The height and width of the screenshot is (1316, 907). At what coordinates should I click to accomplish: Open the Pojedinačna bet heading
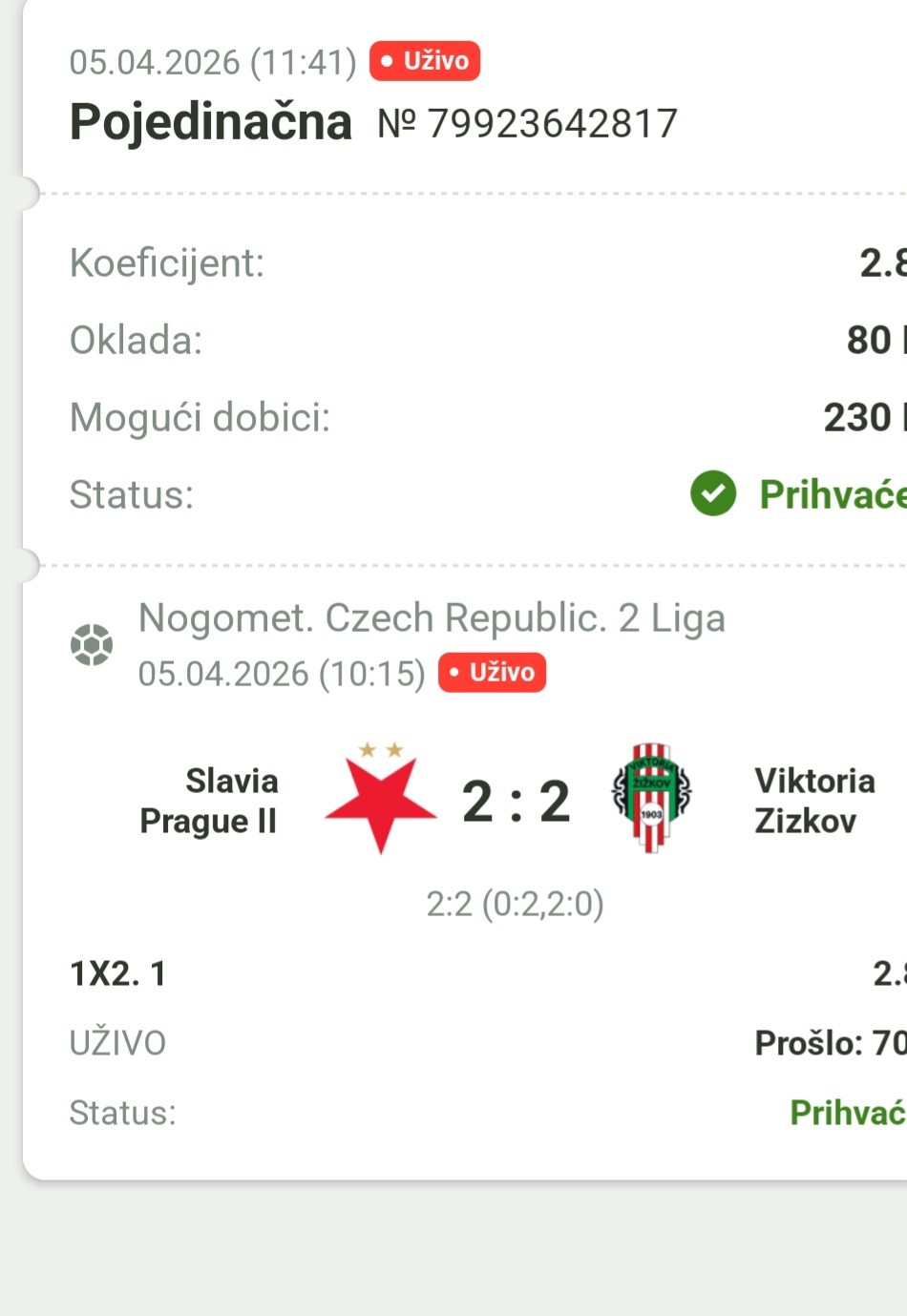211,122
